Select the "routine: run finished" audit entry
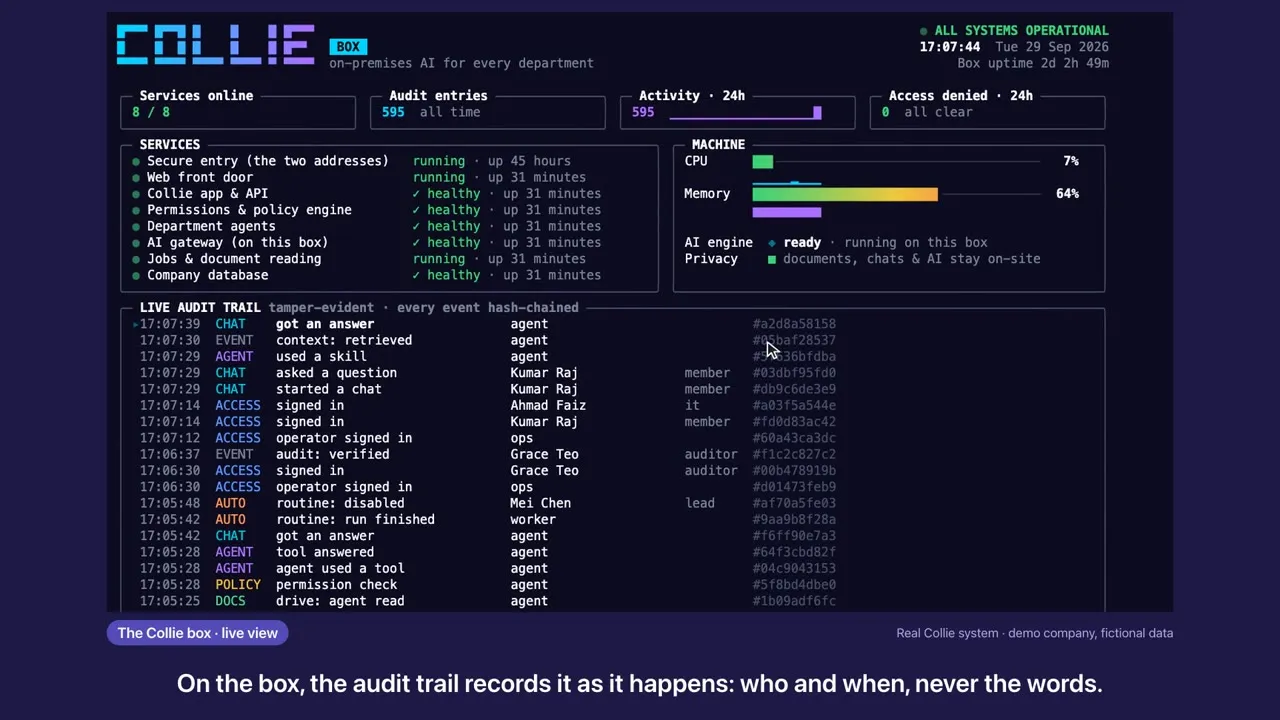This screenshot has width=1280, height=720. coord(355,520)
